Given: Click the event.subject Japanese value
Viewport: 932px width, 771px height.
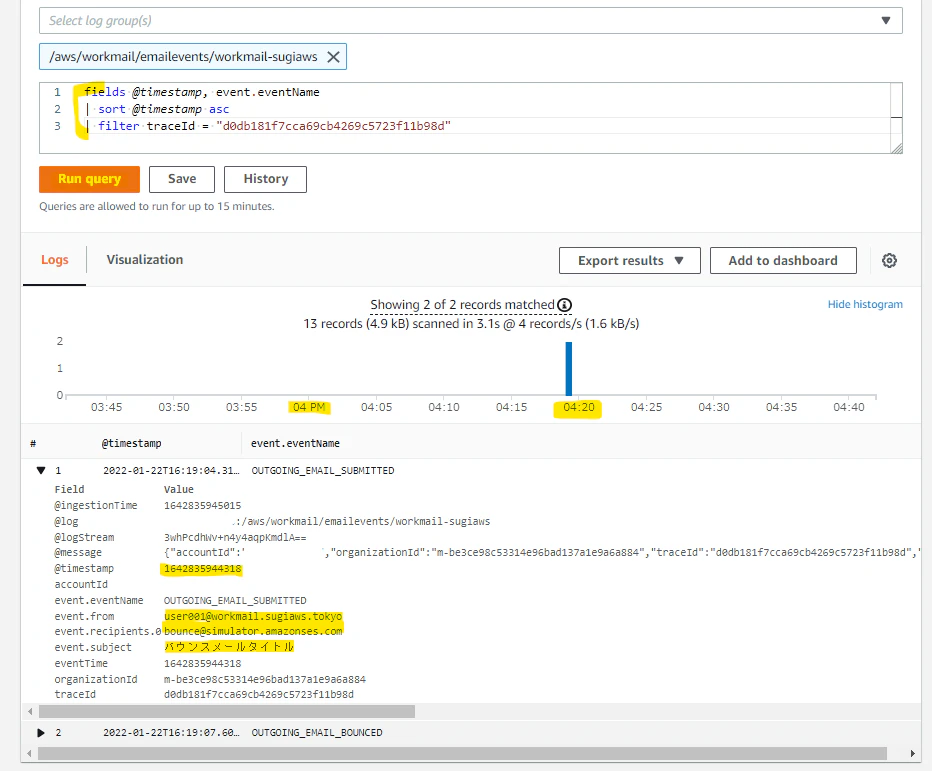Looking at the screenshot, I should 229,647.
